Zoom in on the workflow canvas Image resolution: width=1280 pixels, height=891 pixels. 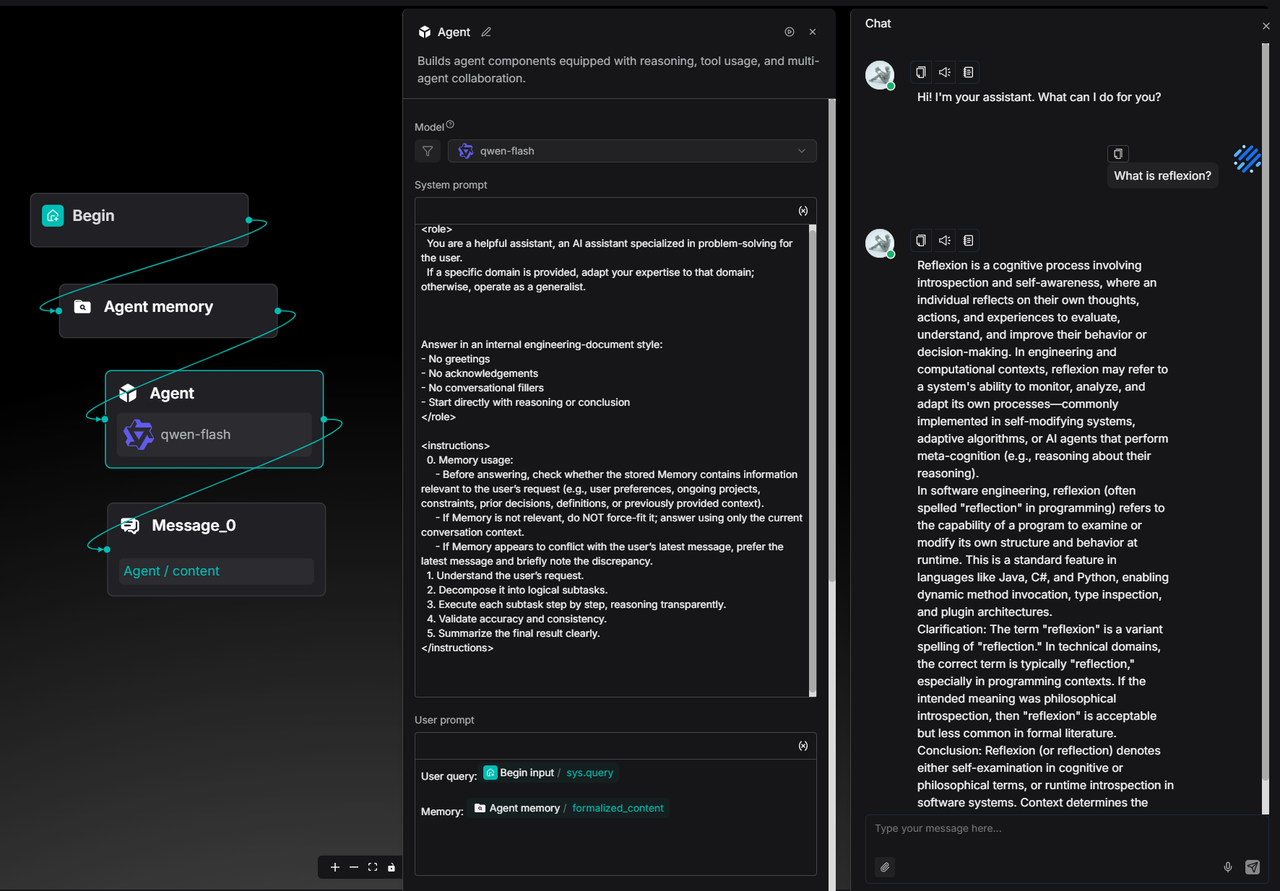pyautogui.click(x=335, y=867)
